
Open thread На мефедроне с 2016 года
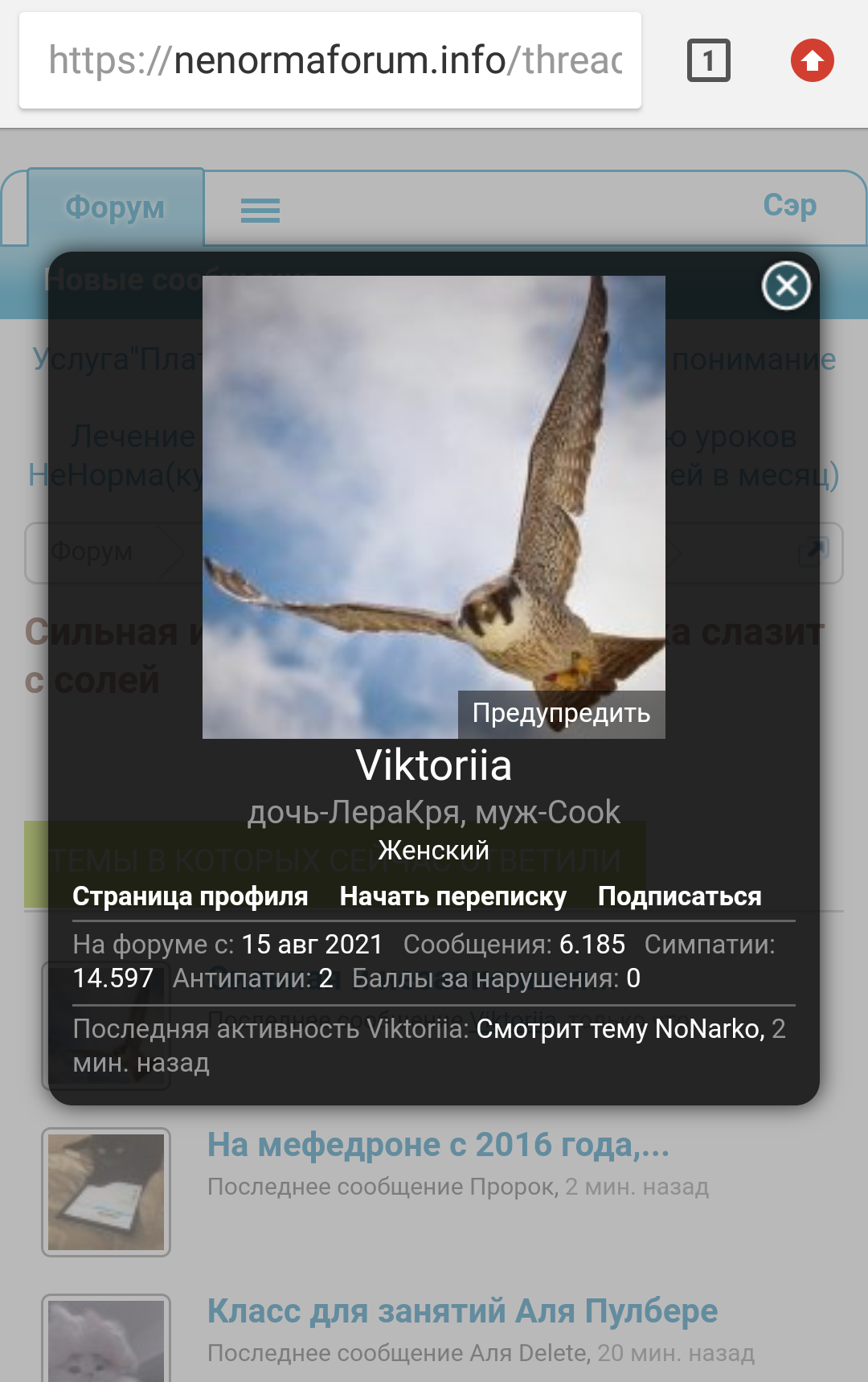[438, 1144]
